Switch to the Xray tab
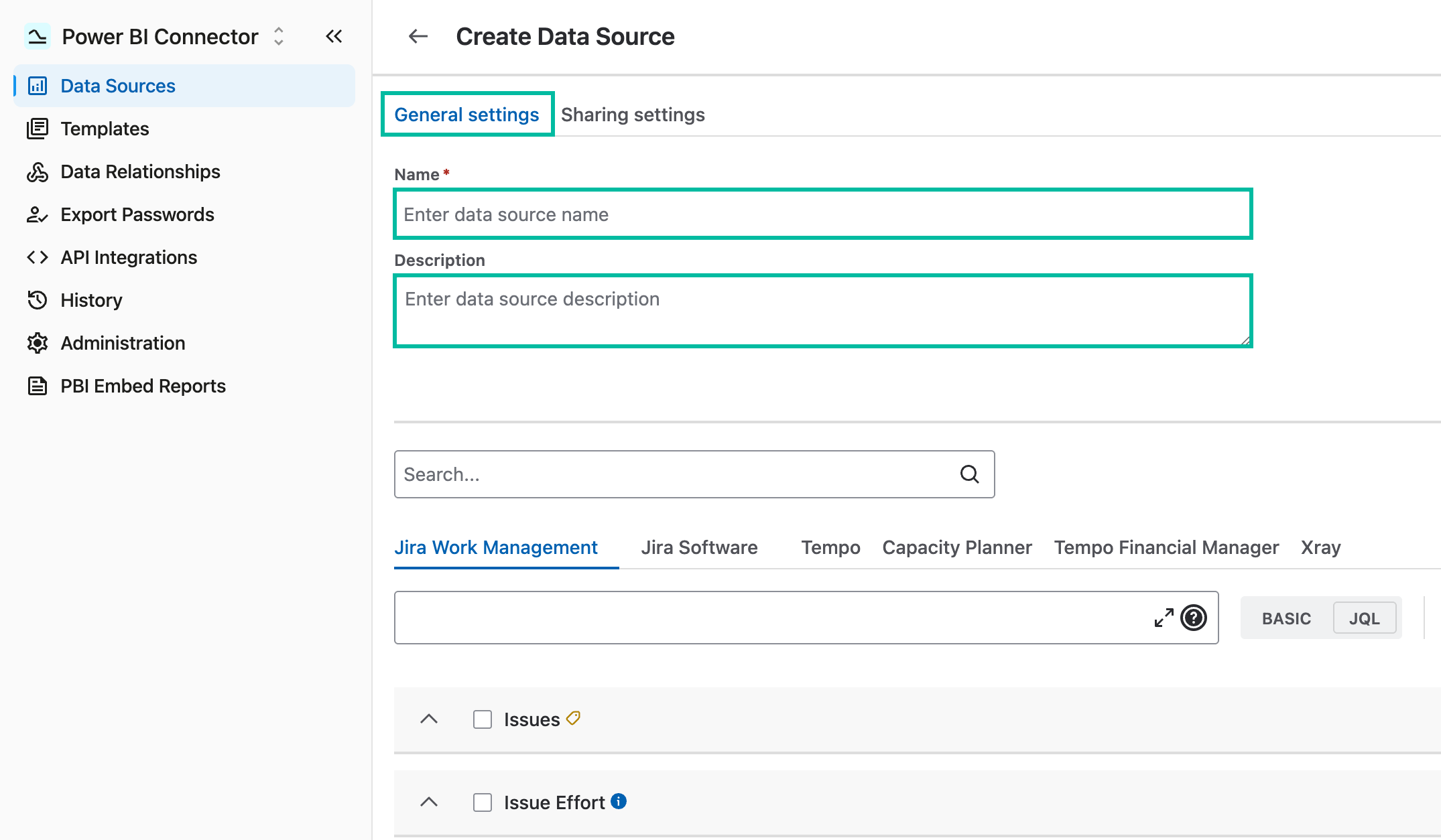Screen dimensions: 1441x840 click(1320, 547)
